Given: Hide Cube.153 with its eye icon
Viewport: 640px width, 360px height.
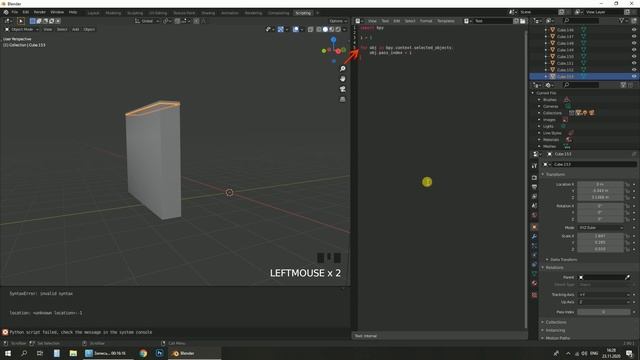Looking at the screenshot, I should point(634,76).
